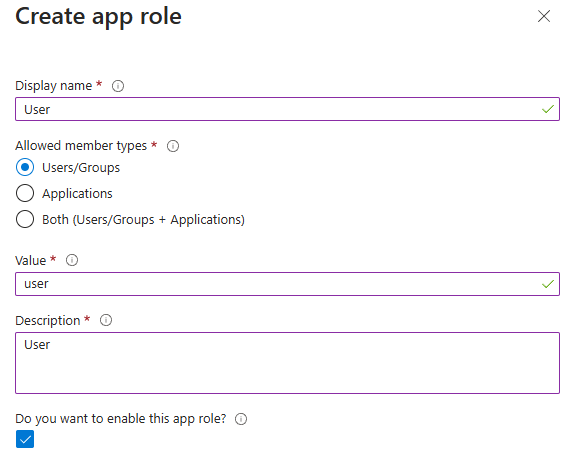Click the 'Do you want to enable this app role?' text
Screen dimensions: 576x457
click(121, 419)
